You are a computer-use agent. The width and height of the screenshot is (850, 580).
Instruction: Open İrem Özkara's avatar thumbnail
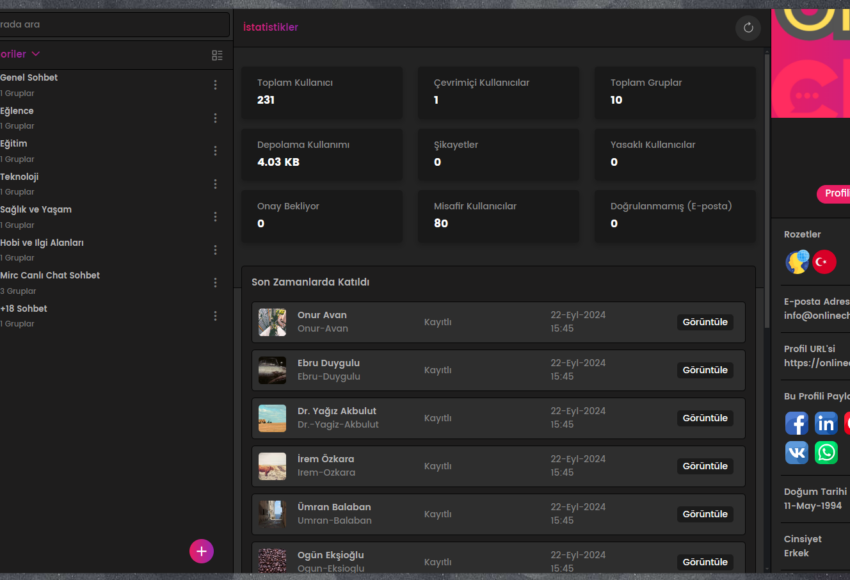coord(272,466)
